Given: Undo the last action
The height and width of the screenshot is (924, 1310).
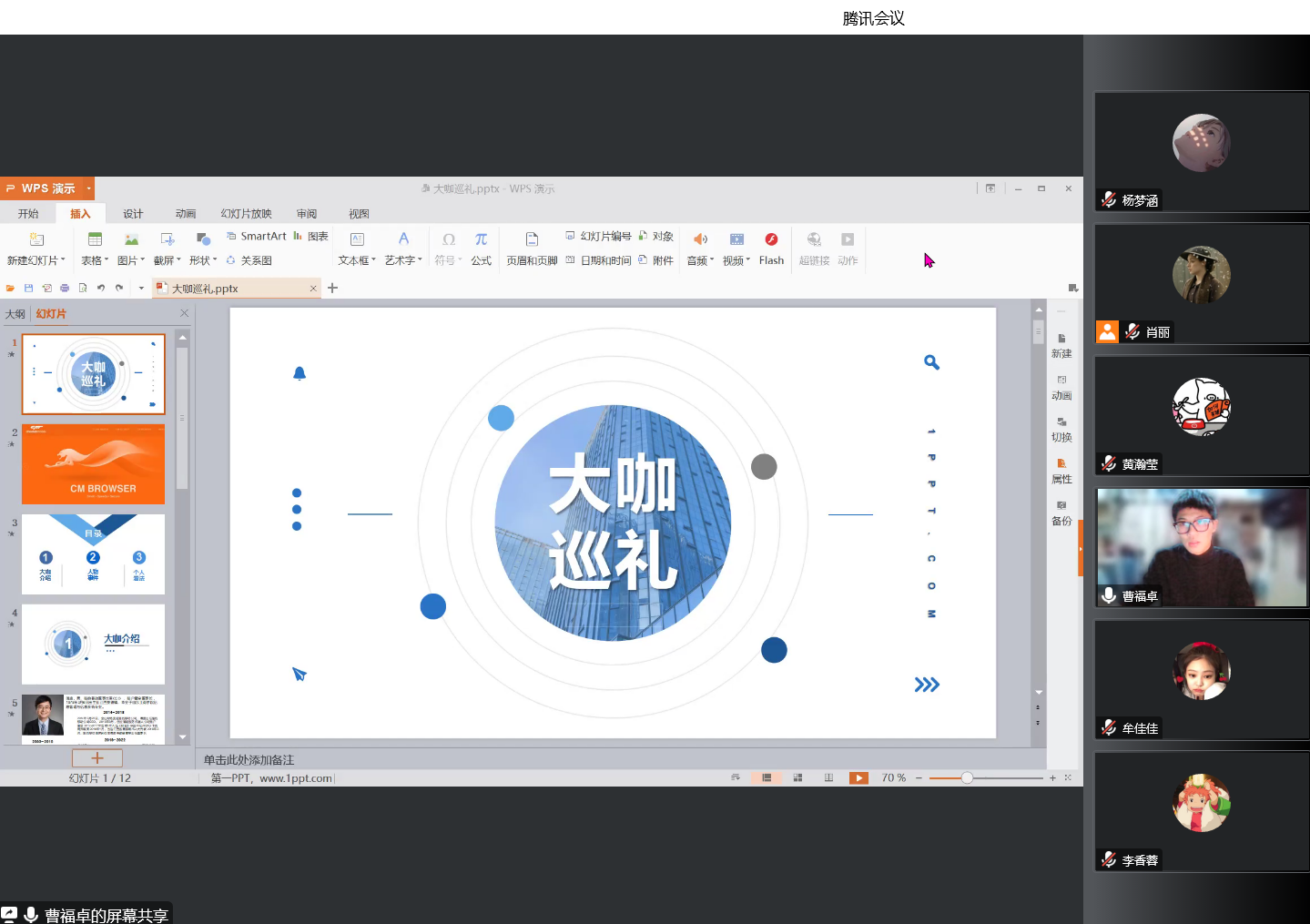Looking at the screenshot, I should (101, 289).
